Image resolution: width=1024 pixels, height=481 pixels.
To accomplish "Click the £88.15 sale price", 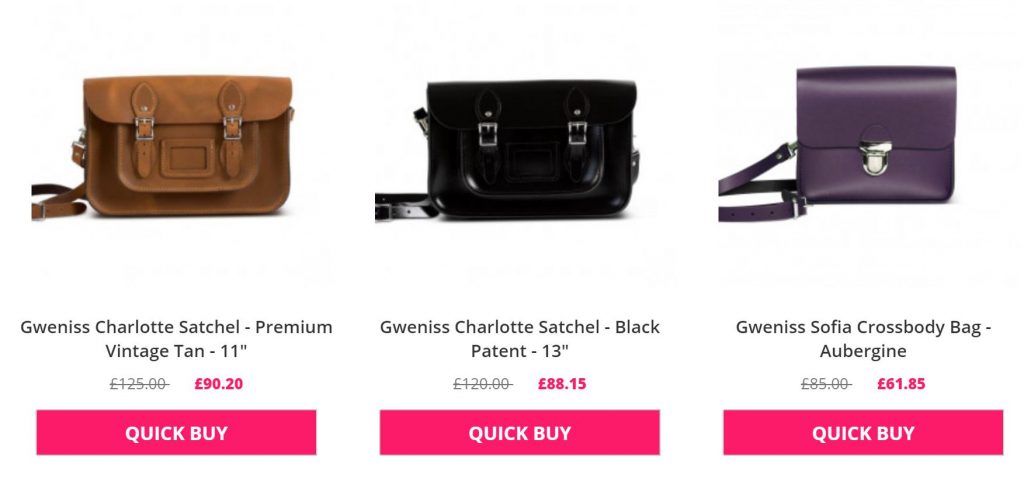I will point(562,383).
